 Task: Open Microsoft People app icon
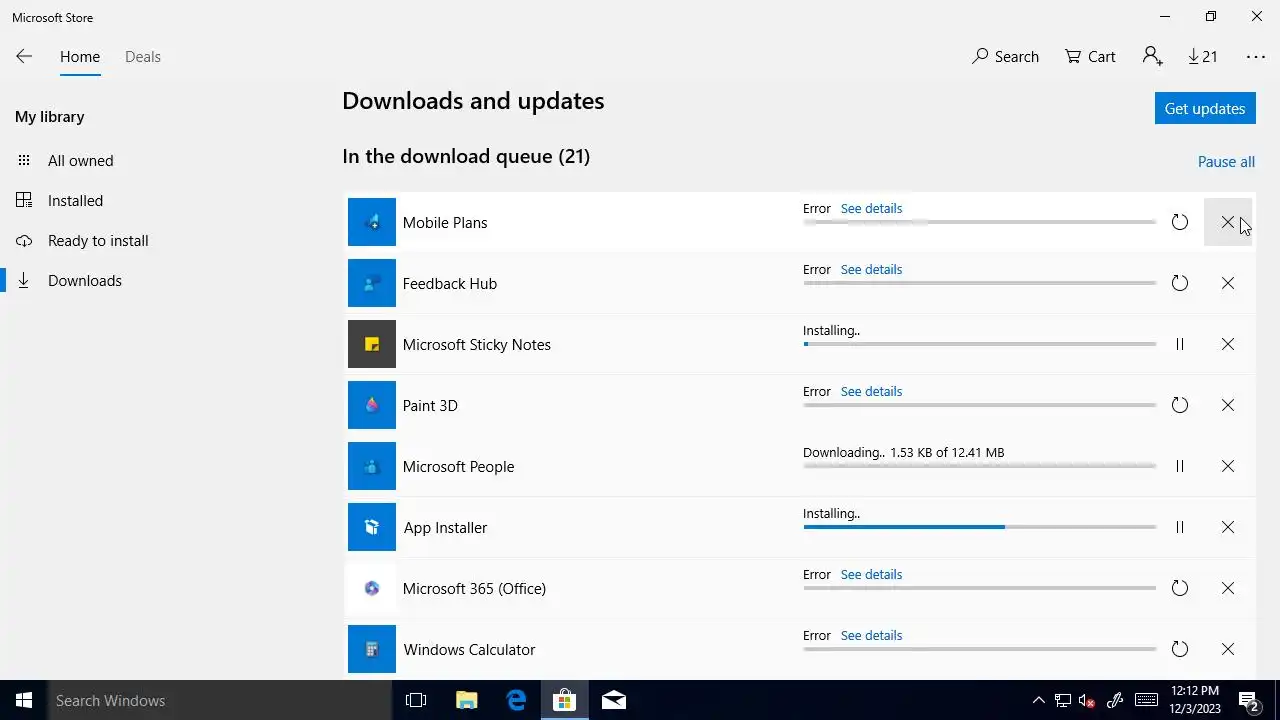tap(372, 466)
